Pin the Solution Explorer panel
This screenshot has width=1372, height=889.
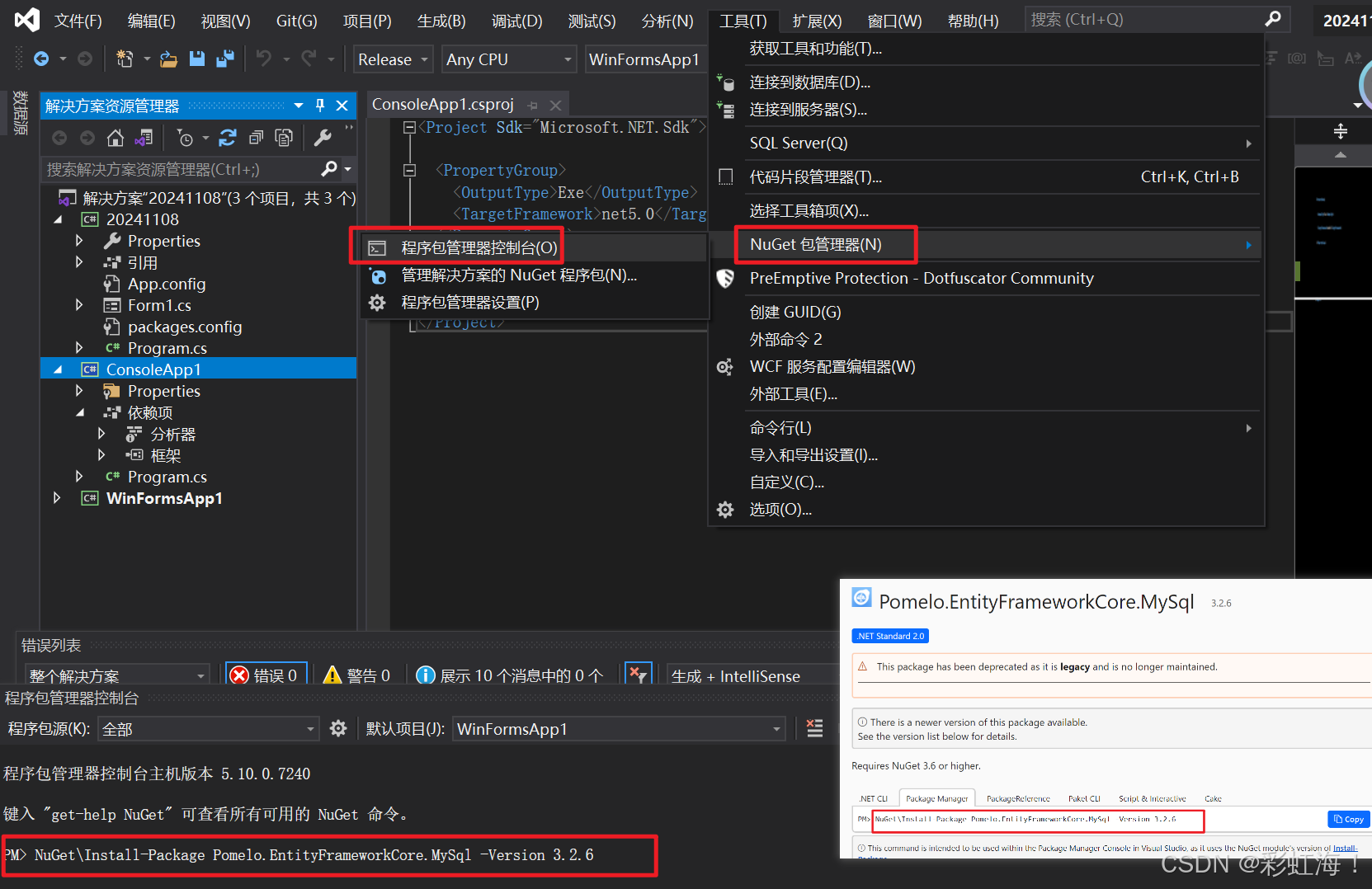pyautogui.click(x=320, y=106)
